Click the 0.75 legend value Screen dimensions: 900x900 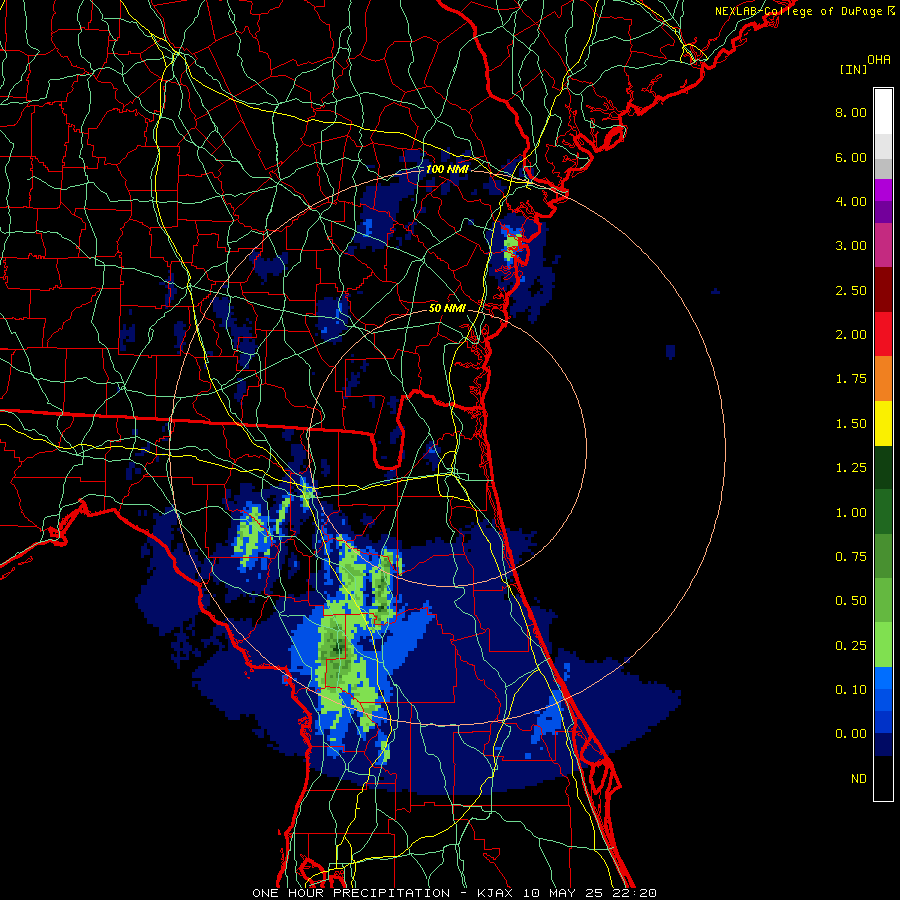pos(851,557)
